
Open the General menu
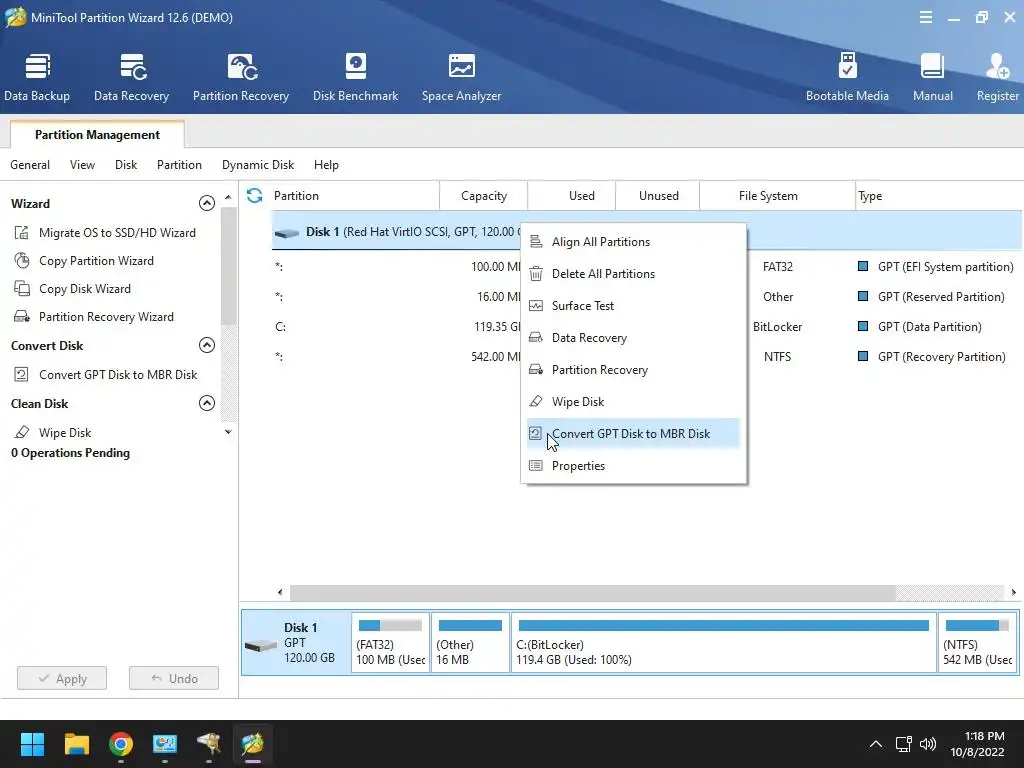coord(30,165)
